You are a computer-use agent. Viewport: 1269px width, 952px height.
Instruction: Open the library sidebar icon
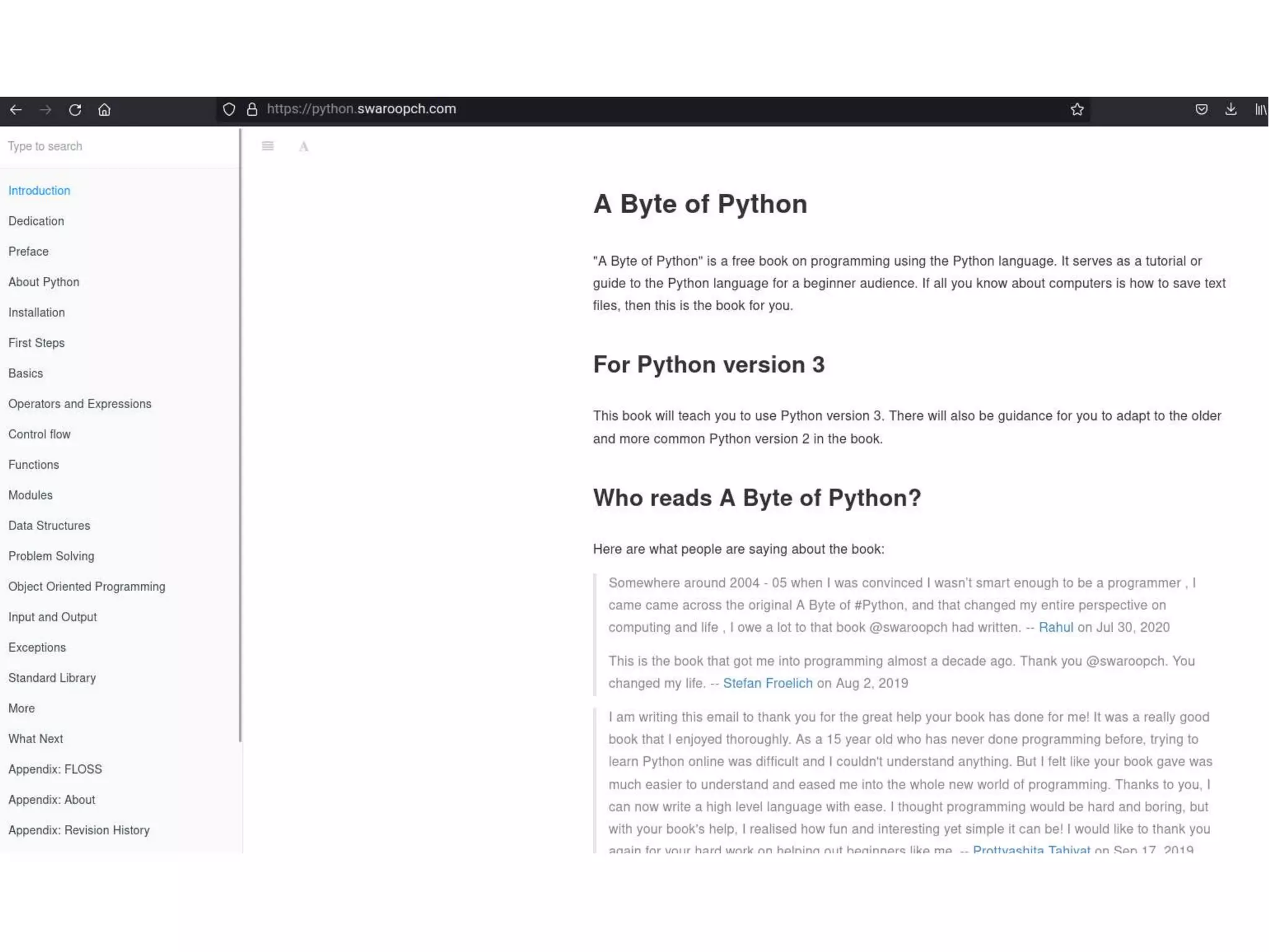click(x=1260, y=110)
